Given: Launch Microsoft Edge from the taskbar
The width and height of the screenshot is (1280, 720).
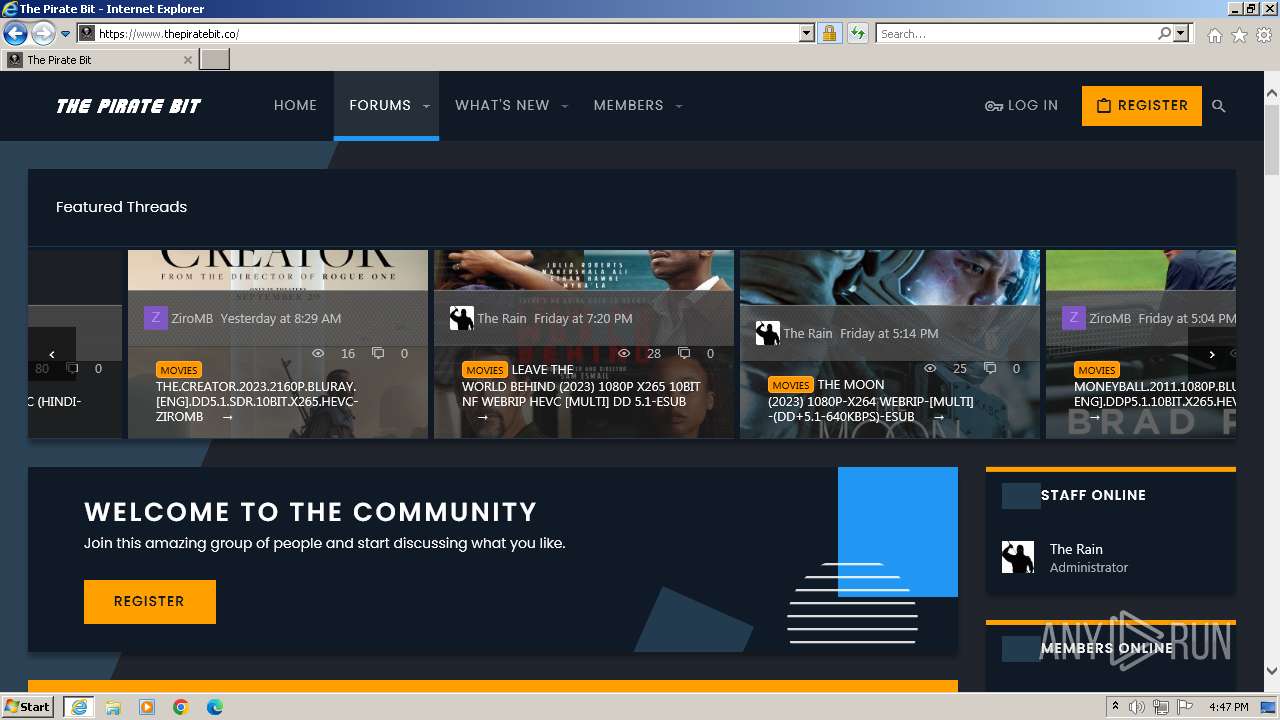Looking at the screenshot, I should [215, 707].
